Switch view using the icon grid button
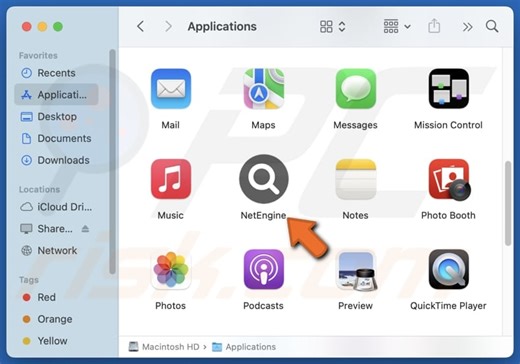Image resolution: width=520 pixels, height=364 pixels. point(332,26)
